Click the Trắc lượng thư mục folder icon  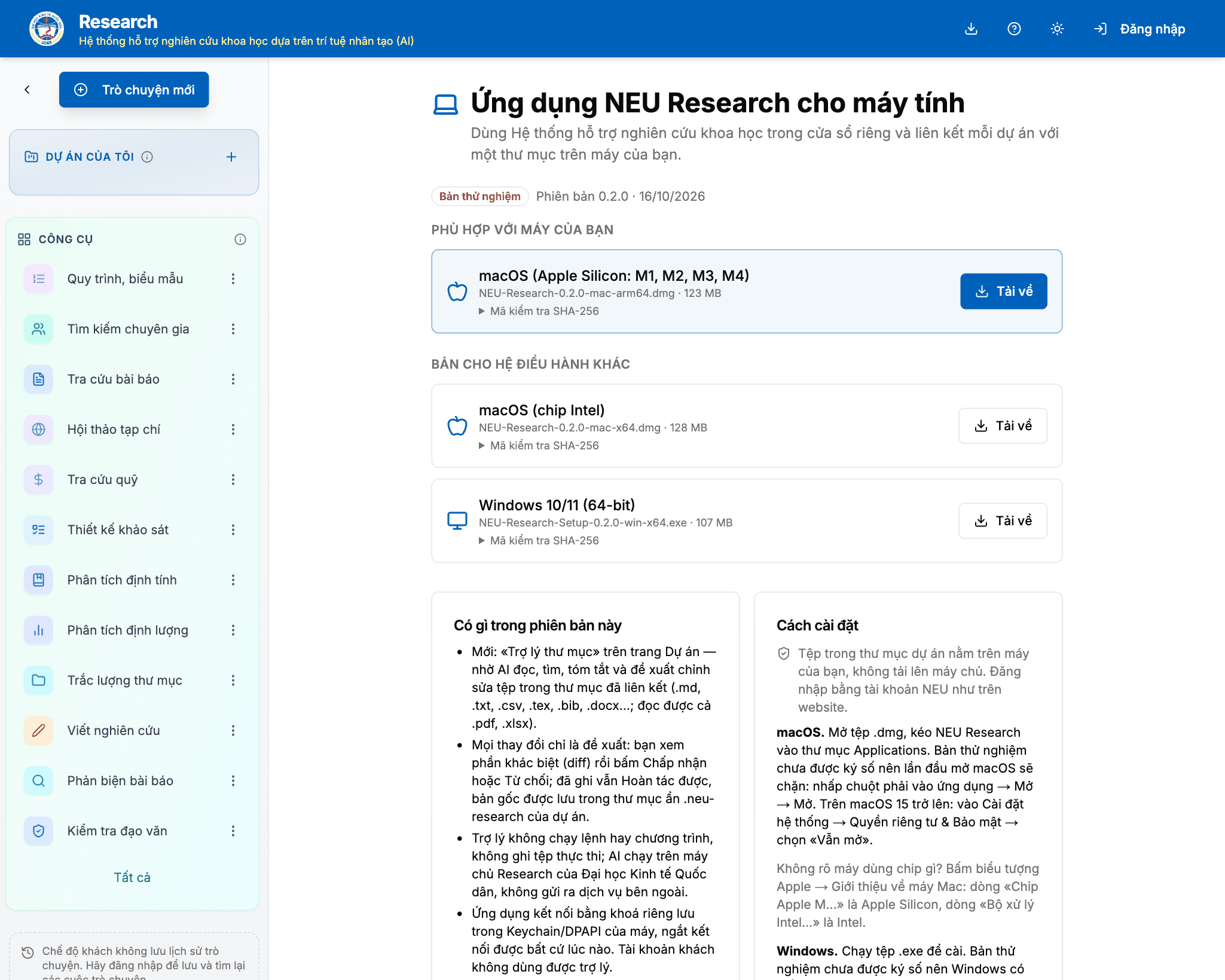click(38, 681)
